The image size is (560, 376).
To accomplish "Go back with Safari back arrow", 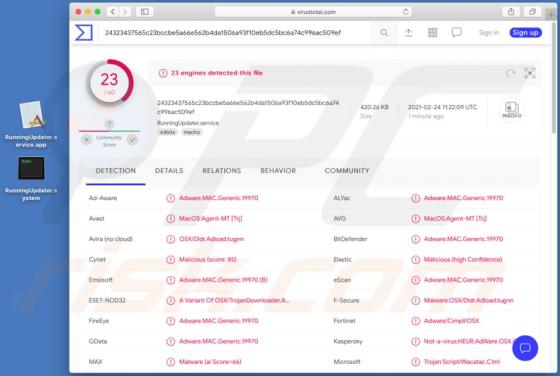I will pyautogui.click(x=113, y=12).
